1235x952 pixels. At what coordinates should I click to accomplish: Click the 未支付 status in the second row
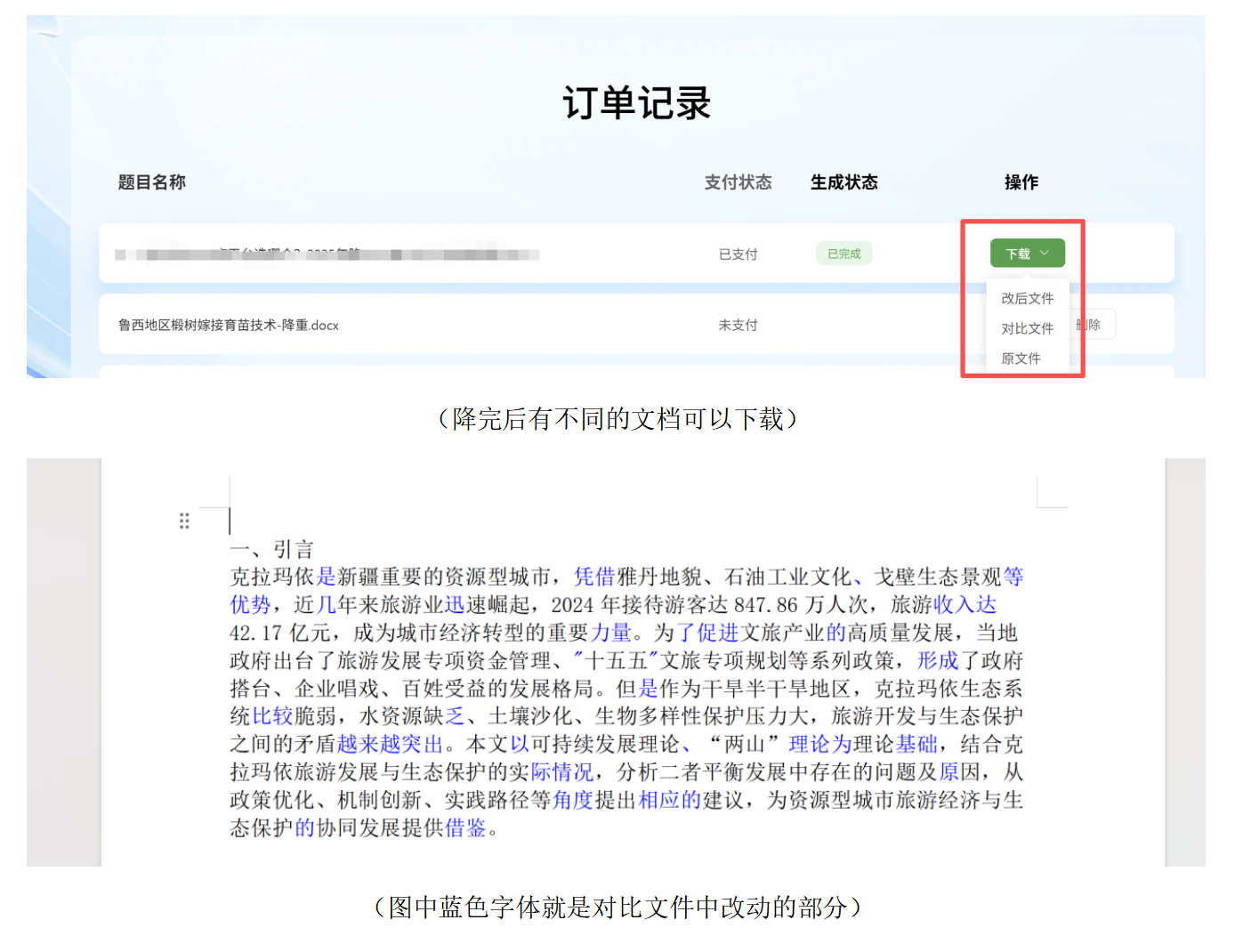point(738,326)
